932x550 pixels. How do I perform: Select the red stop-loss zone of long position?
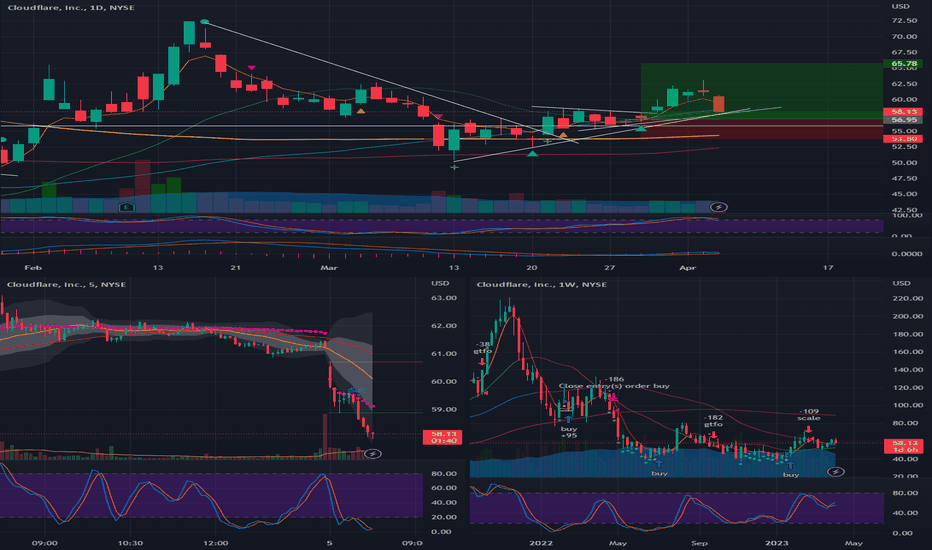point(761,129)
